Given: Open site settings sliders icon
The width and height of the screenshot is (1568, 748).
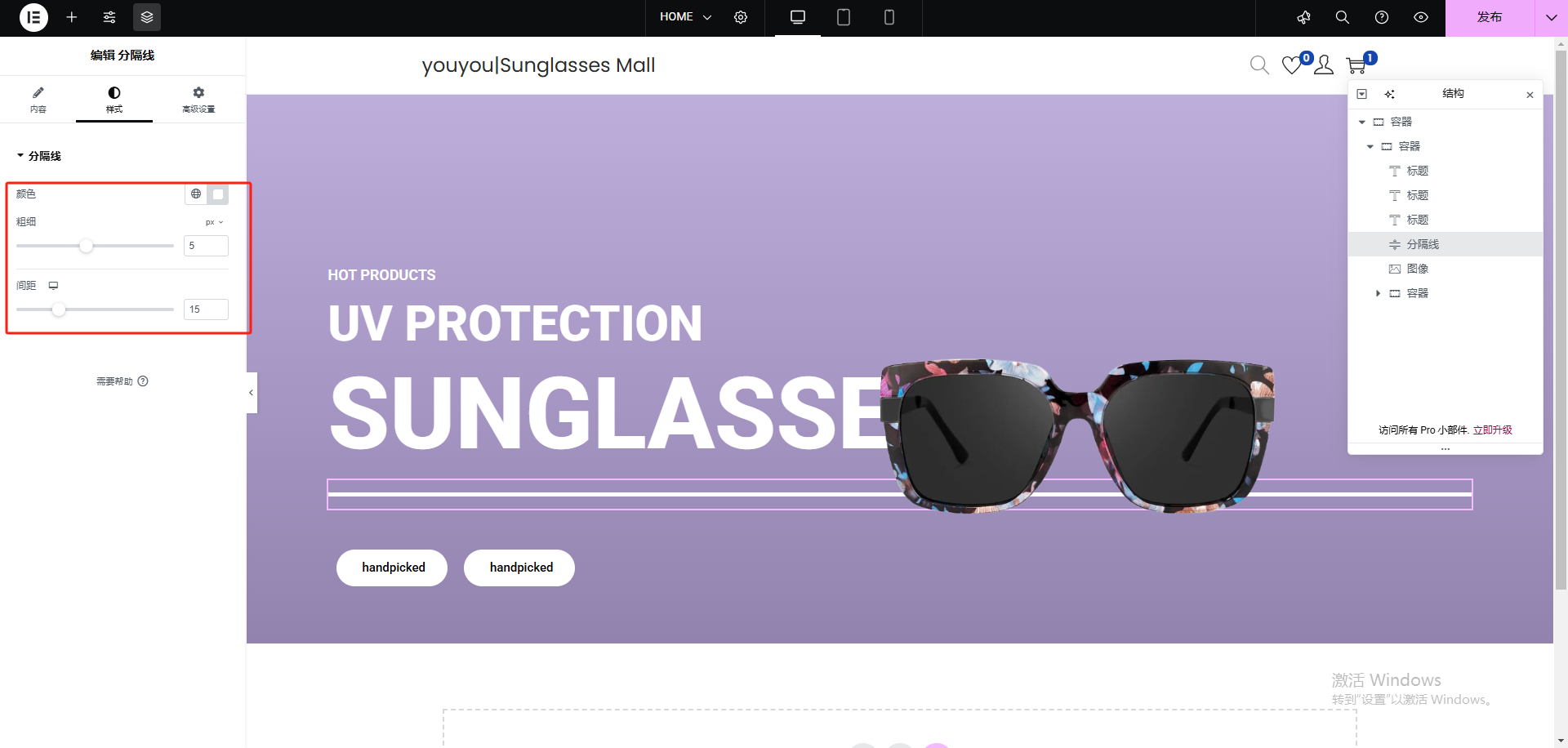Looking at the screenshot, I should (x=109, y=17).
